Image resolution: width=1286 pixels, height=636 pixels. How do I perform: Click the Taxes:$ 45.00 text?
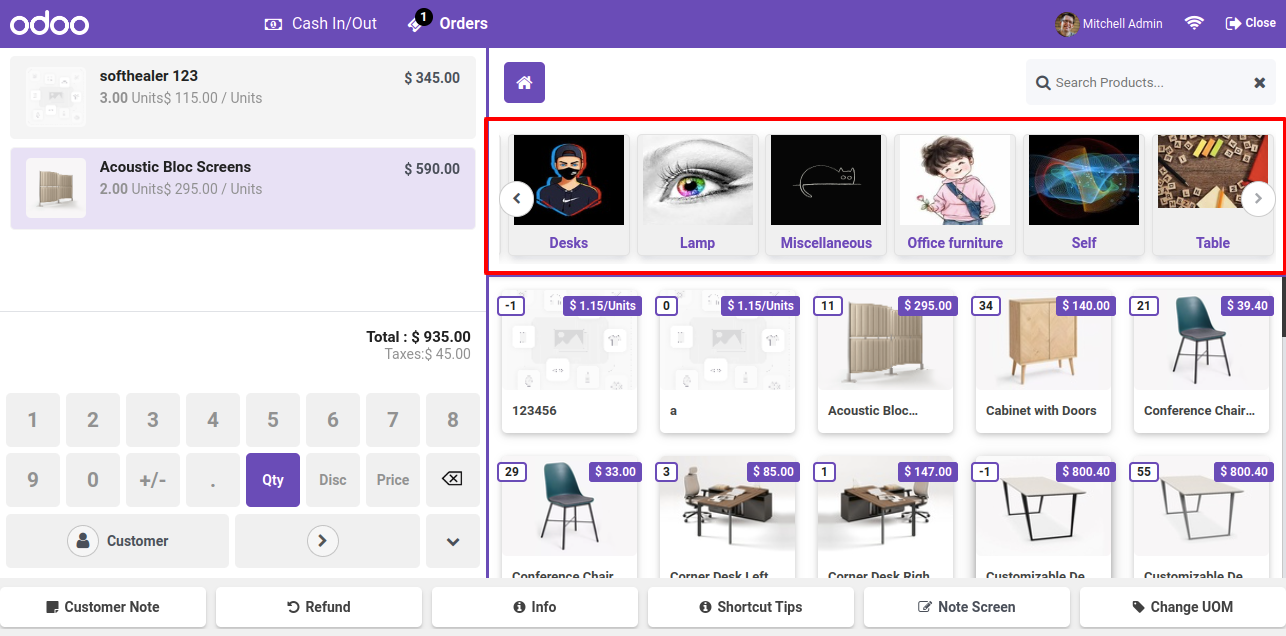click(x=428, y=354)
